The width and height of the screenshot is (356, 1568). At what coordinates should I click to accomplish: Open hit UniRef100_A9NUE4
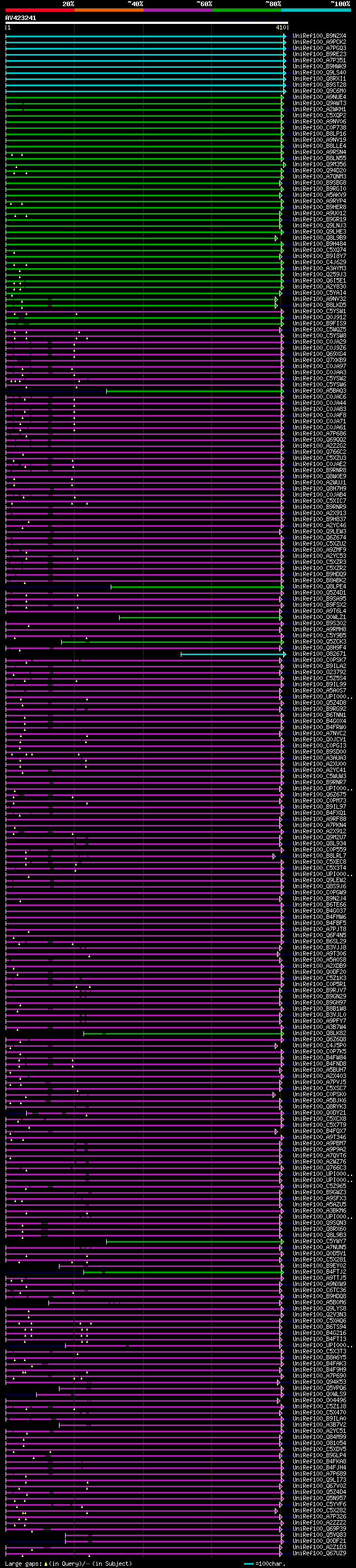pyautogui.click(x=319, y=97)
